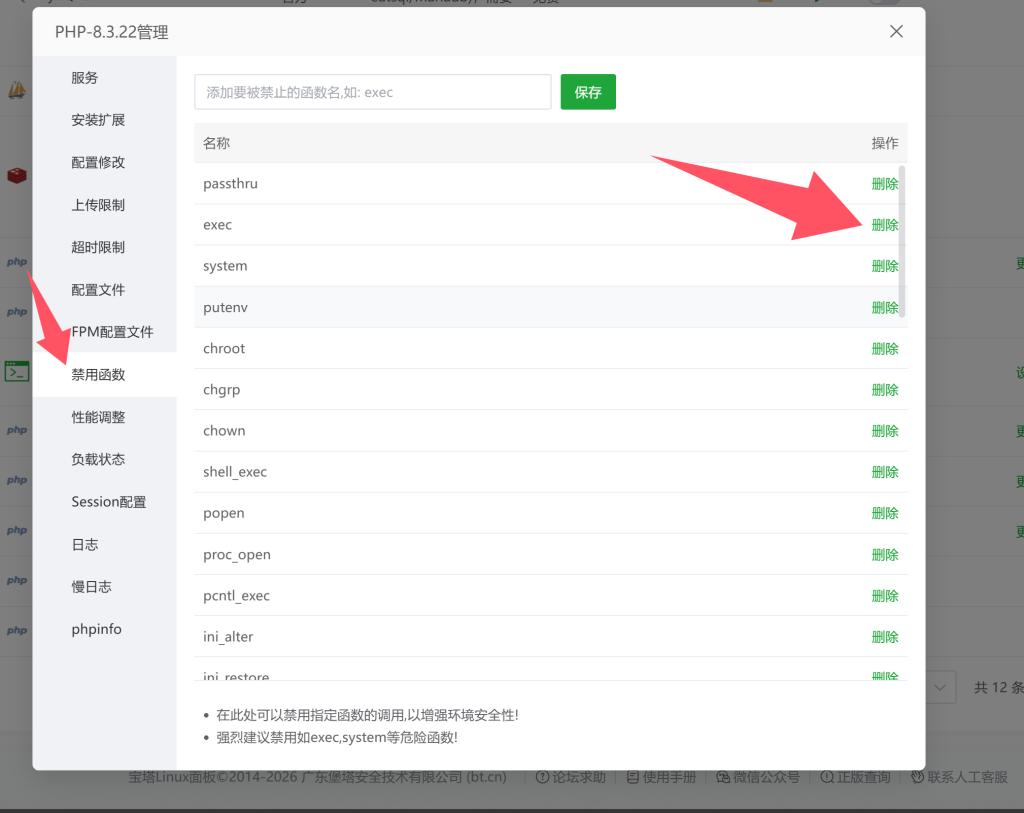
Task: Delete the chgrp function entry
Action: [885, 390]
